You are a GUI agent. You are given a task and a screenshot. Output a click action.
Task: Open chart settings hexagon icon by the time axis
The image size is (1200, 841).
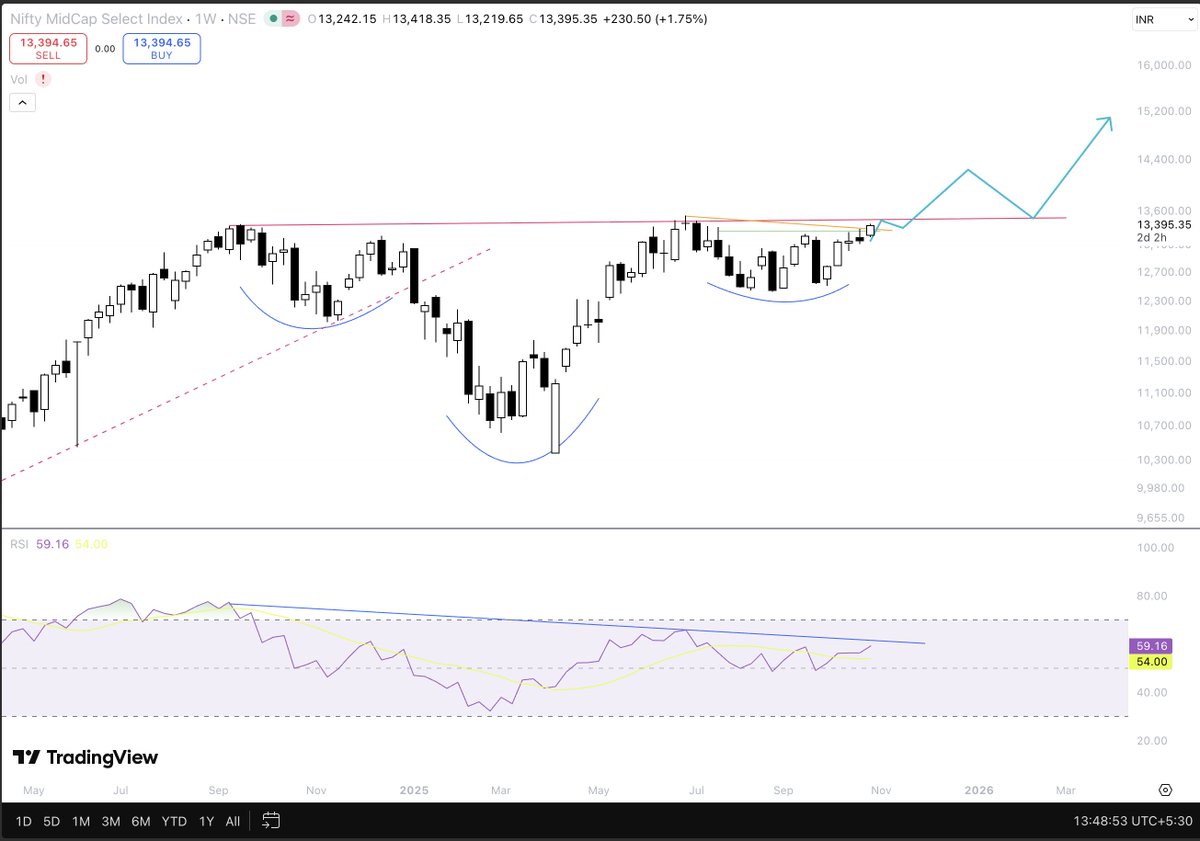[1165, 790]
